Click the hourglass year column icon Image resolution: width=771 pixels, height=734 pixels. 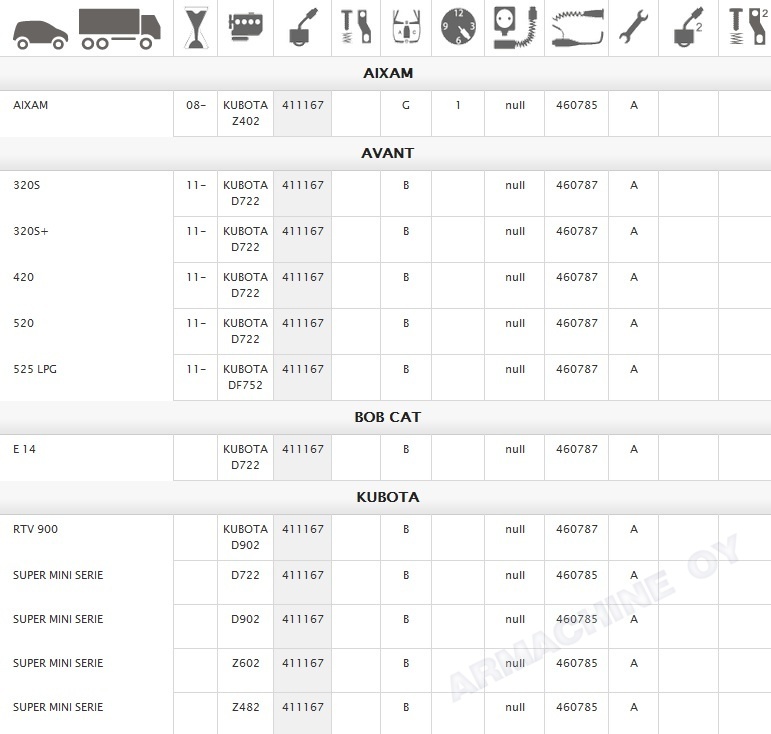point(196,28)
